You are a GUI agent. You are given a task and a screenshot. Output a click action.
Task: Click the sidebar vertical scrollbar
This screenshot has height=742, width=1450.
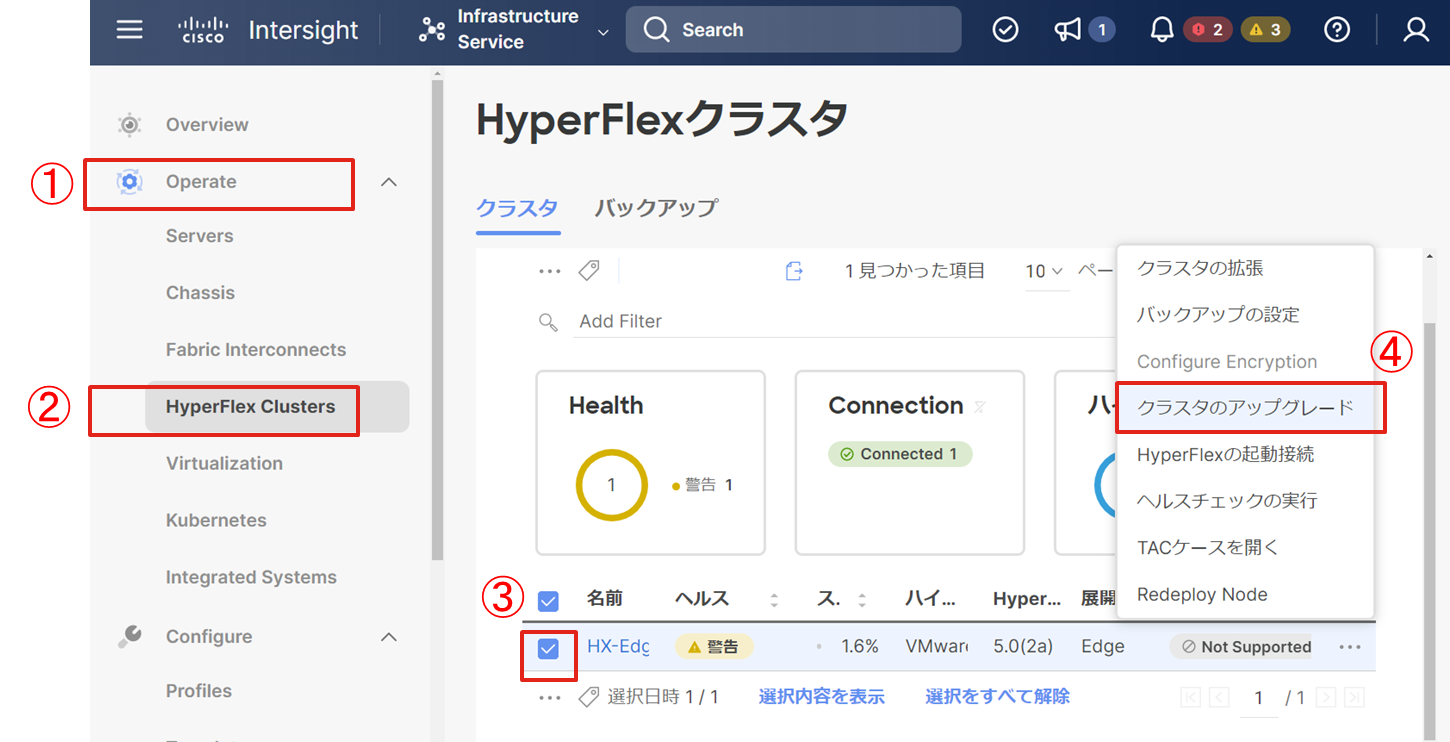click(x=437, y=320)
